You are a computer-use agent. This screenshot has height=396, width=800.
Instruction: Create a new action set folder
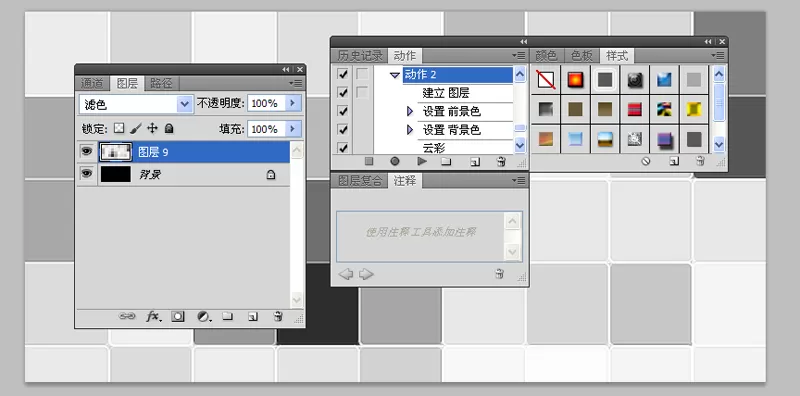tap(446, 162)
